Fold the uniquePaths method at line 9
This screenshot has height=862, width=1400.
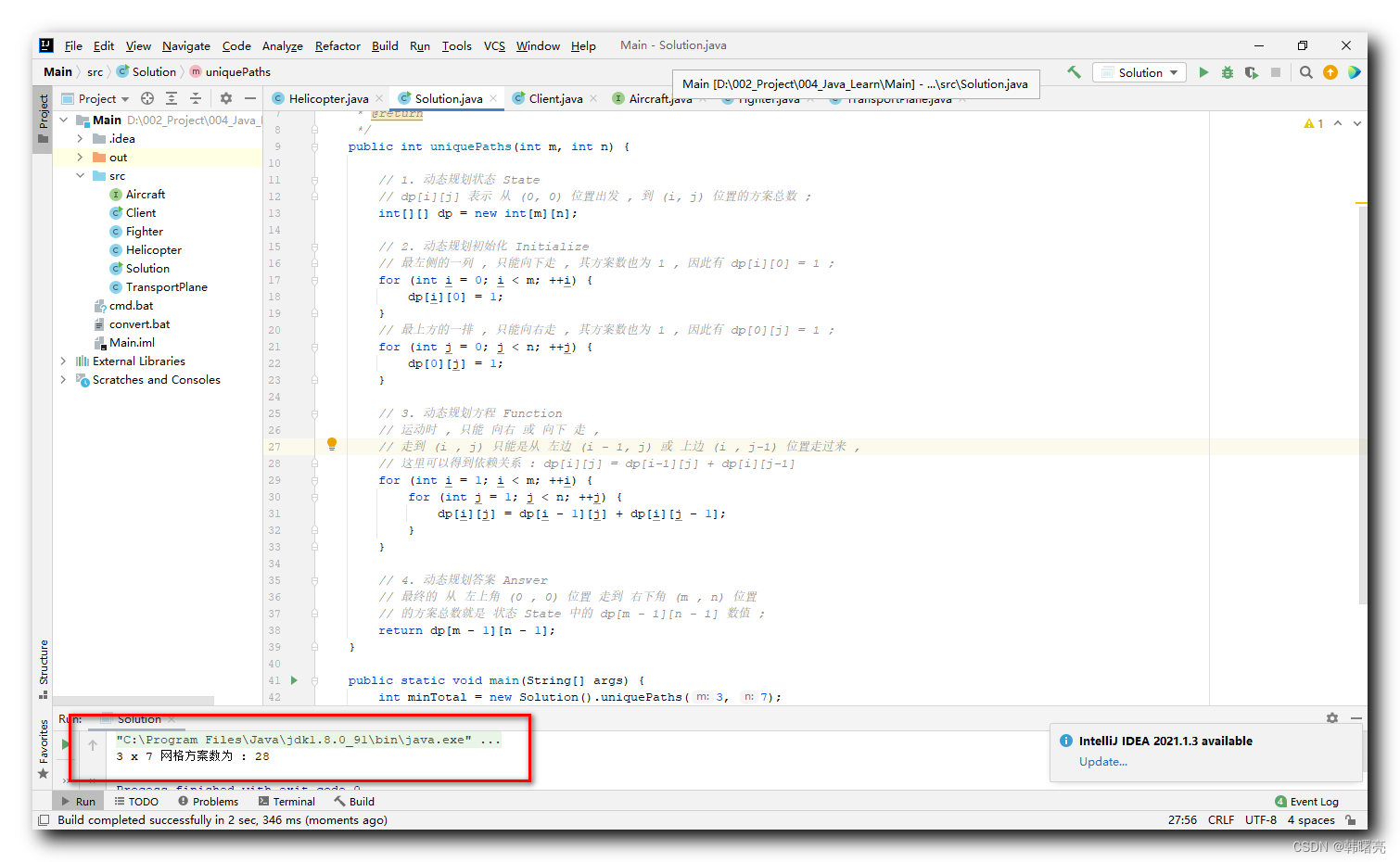coord(315,146)
